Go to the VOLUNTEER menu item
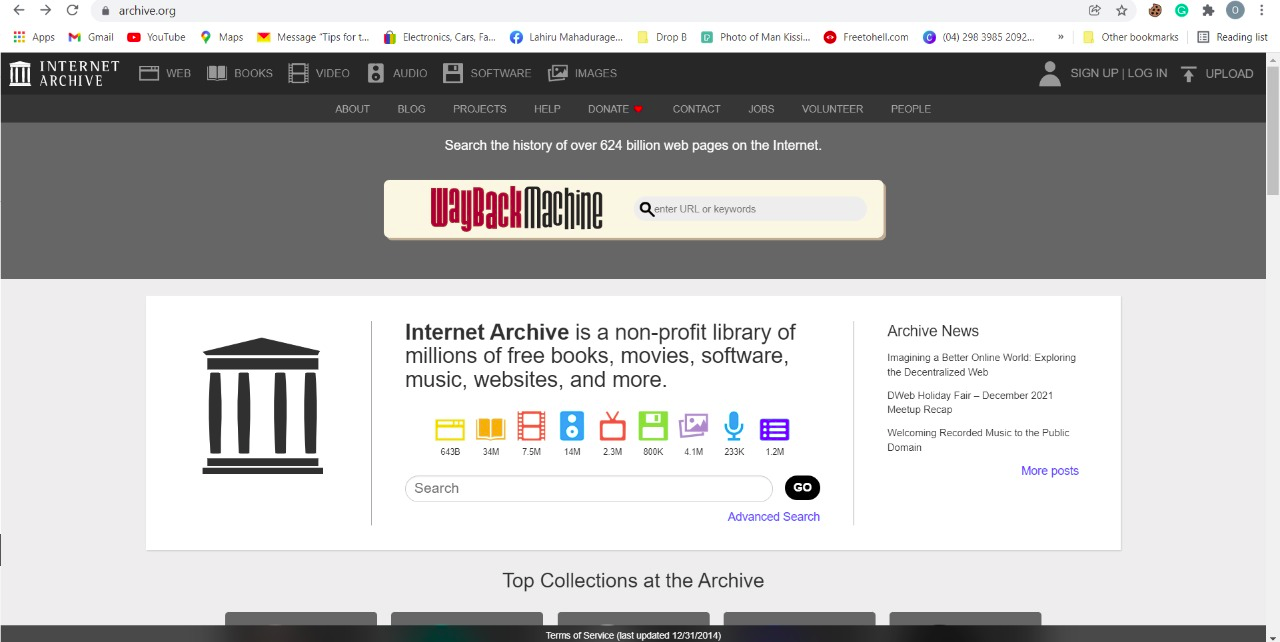The height and width of the screenshot is (642, 1280). tap(832, 109)
